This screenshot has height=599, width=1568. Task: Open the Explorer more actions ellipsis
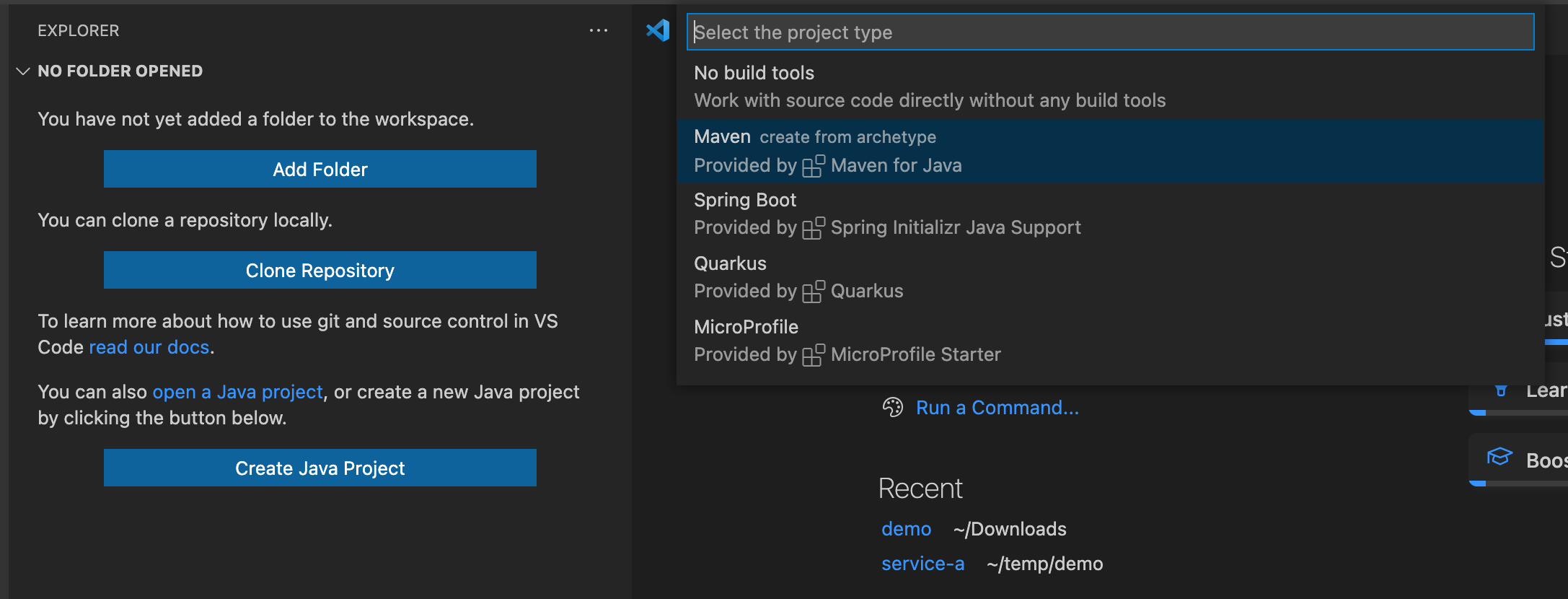pyautogui.click(x=598, y=30)
